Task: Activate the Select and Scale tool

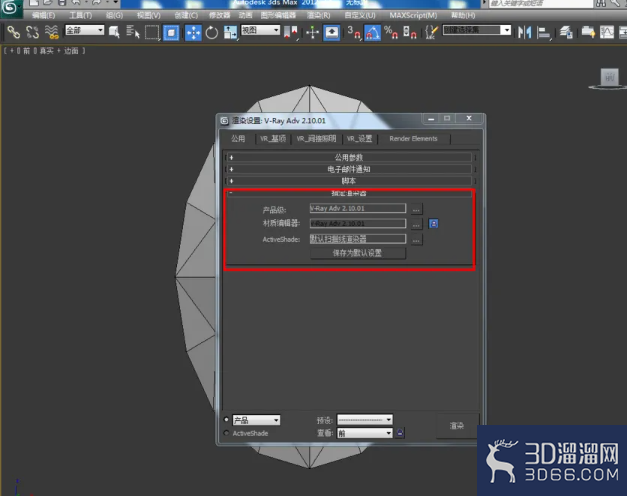Action: (230, 32)
